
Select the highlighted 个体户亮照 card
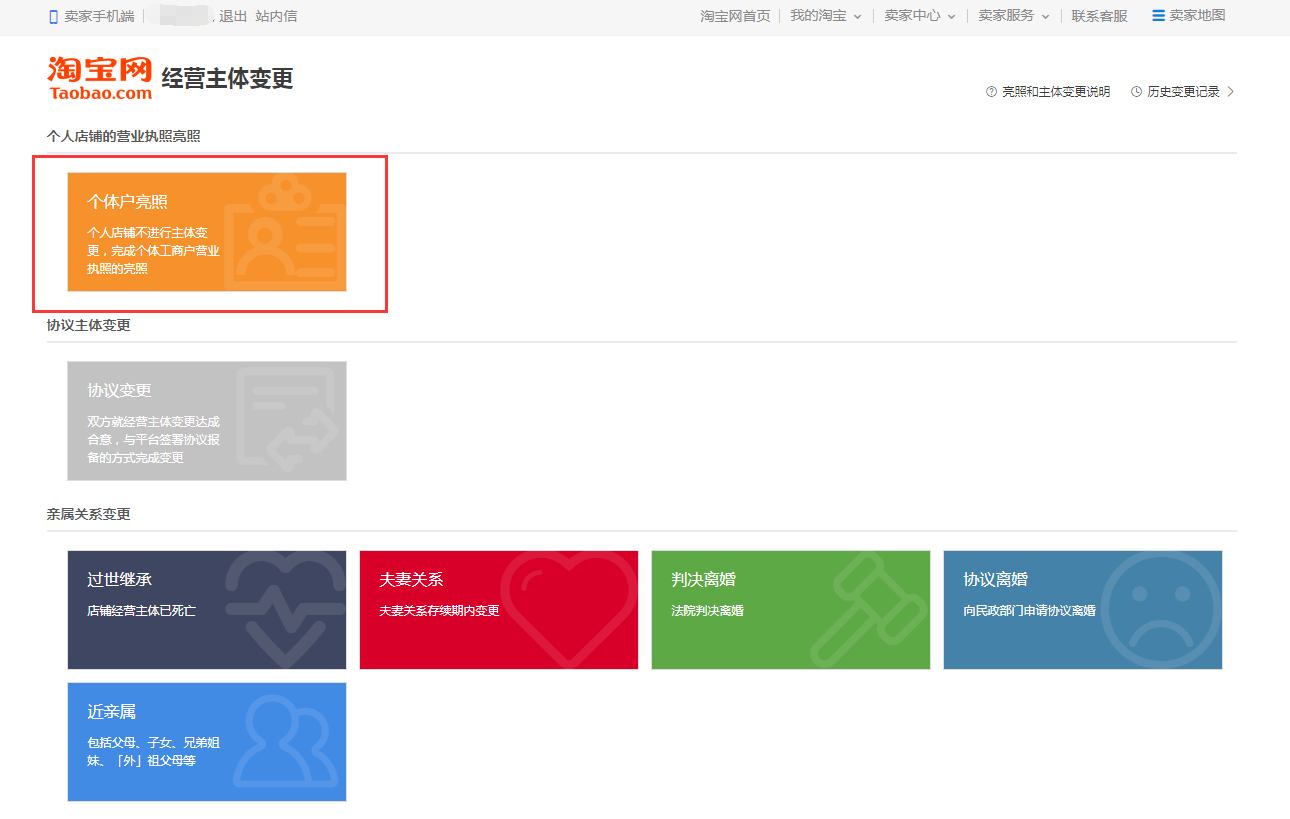(207, 232)
